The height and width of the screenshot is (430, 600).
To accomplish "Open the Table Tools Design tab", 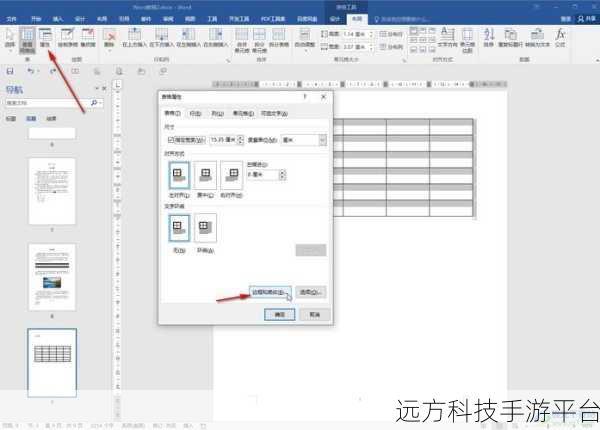I will point(335,19).
